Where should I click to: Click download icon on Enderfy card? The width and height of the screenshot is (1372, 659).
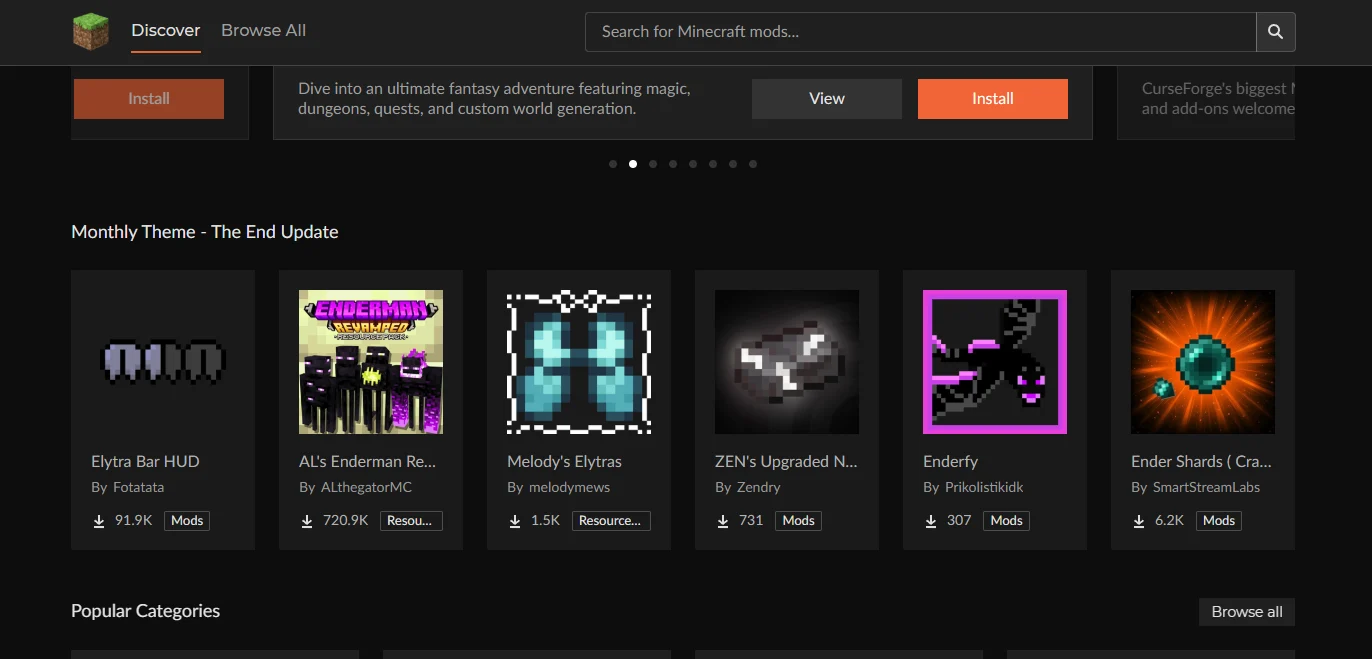point(931,521)
